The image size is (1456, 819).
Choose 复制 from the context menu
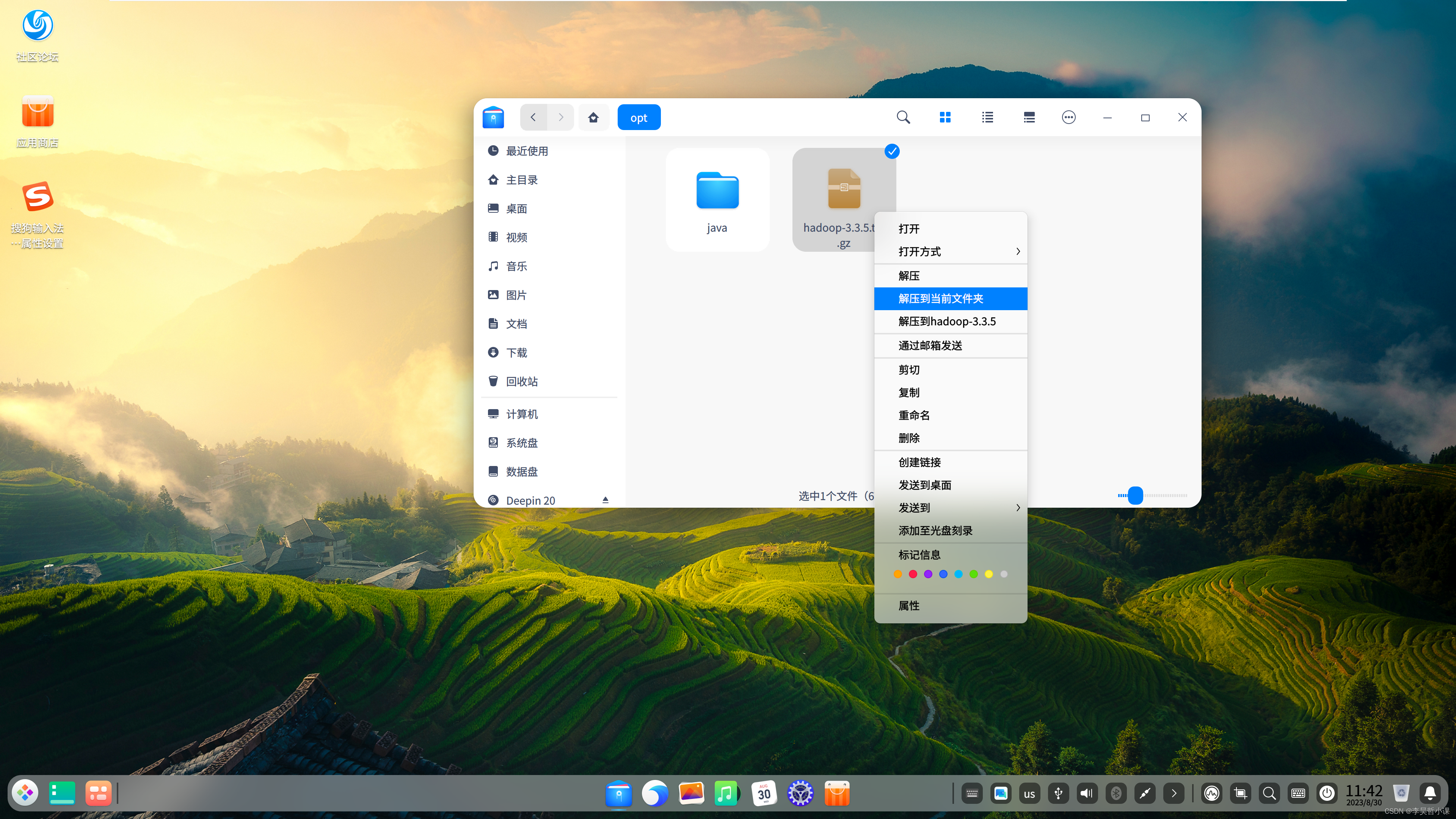951,392
